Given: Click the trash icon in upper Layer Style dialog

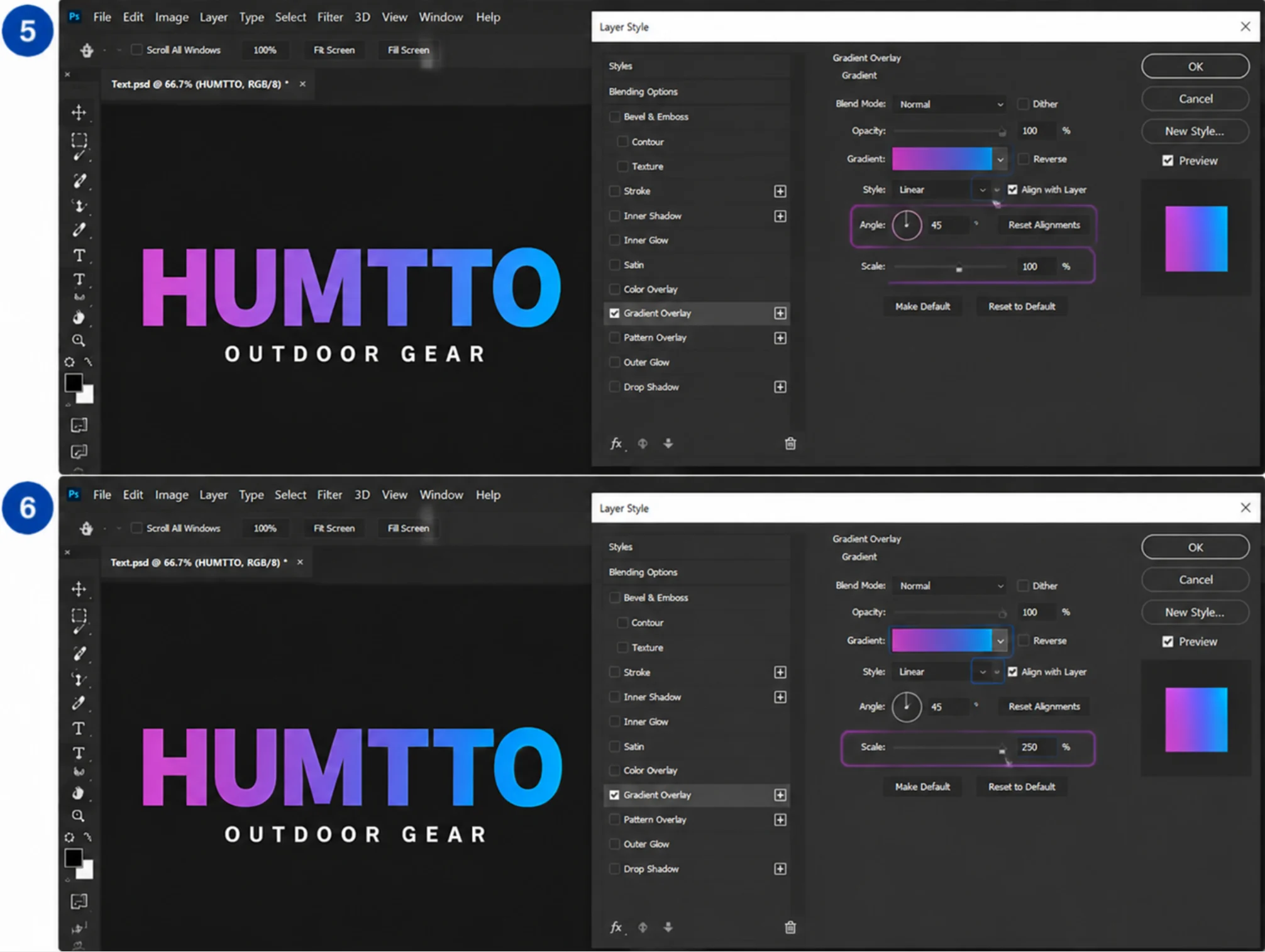Looking at the screenshot, I should 790,443.
